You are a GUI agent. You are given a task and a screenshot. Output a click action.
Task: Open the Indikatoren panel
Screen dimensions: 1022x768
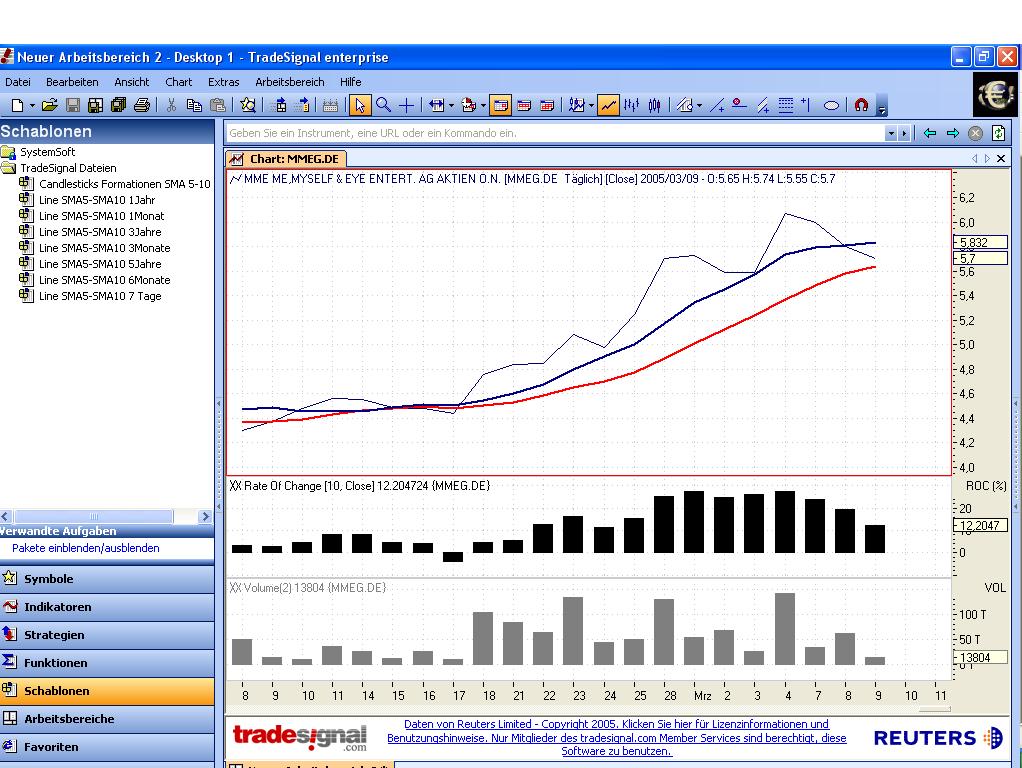point(107,607)
